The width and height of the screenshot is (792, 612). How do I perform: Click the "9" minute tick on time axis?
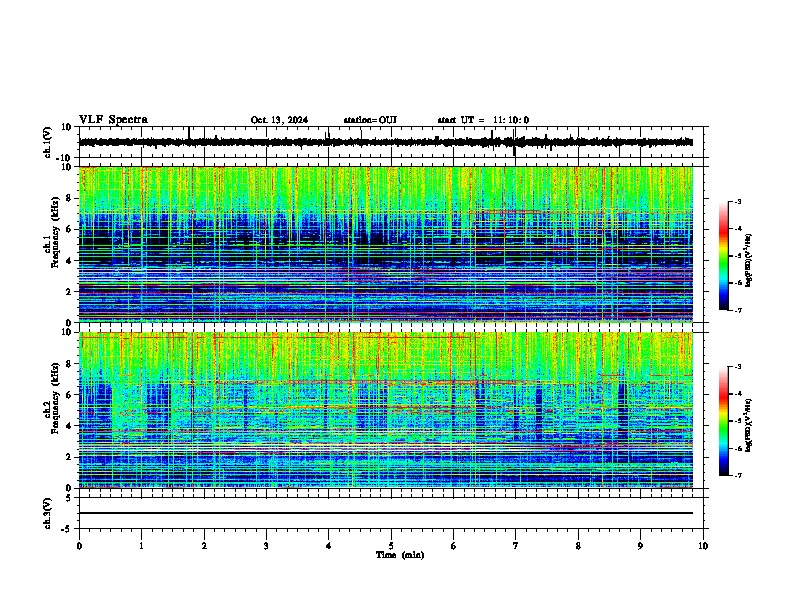(640, 546)
